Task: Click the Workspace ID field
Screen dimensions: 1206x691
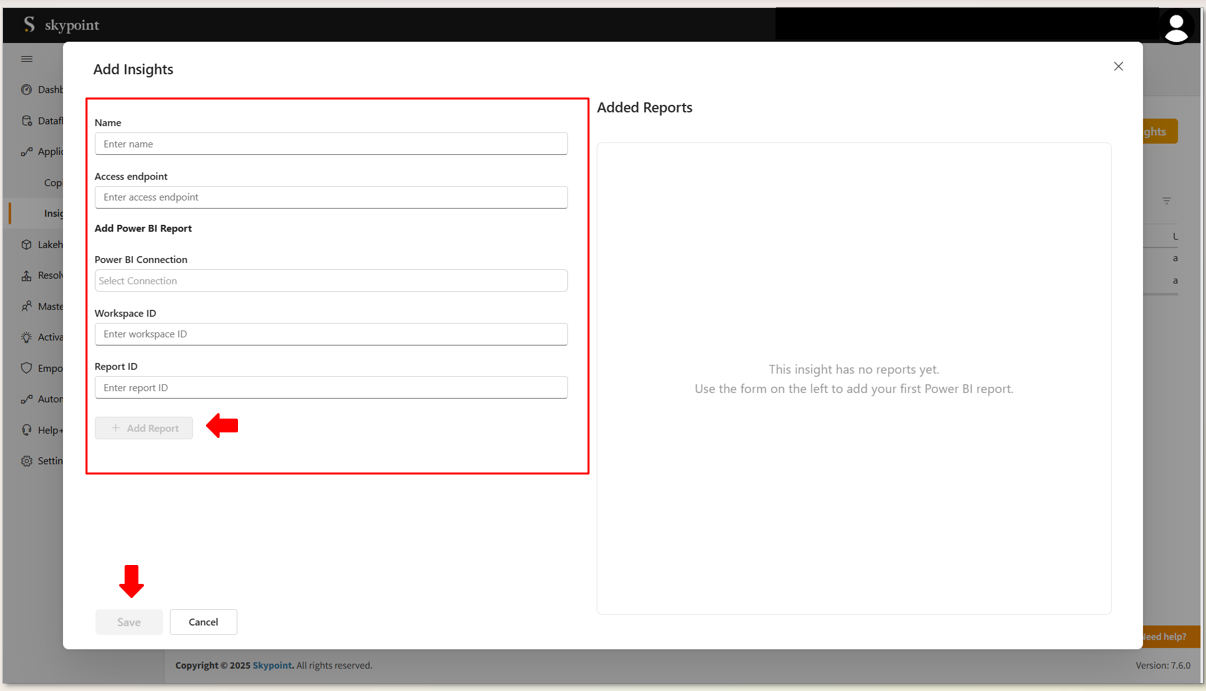Action: (x=331, y=334)
